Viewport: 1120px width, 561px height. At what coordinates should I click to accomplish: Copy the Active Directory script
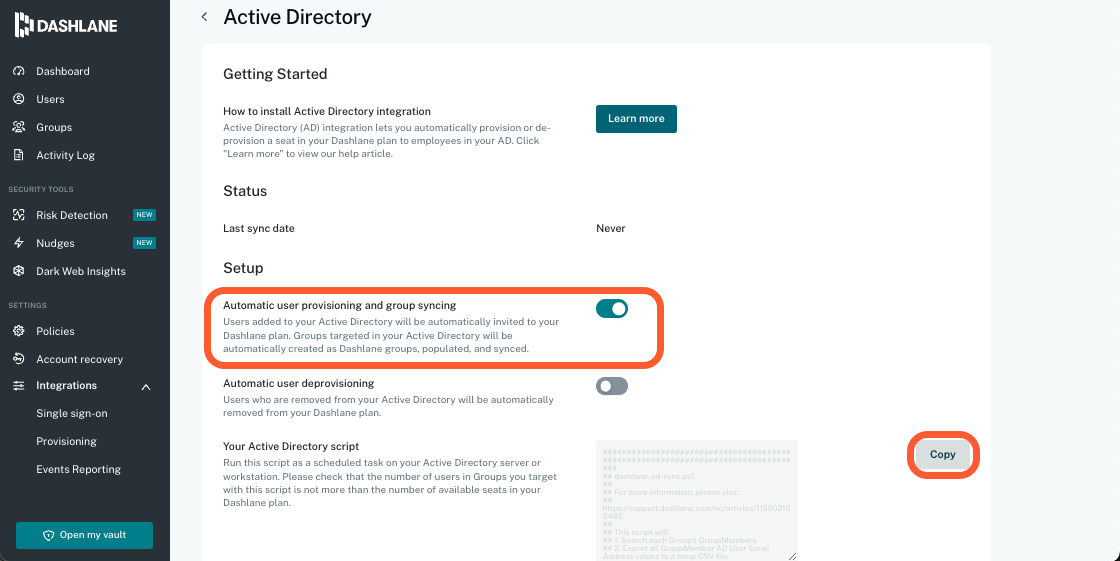pos(942,454)
